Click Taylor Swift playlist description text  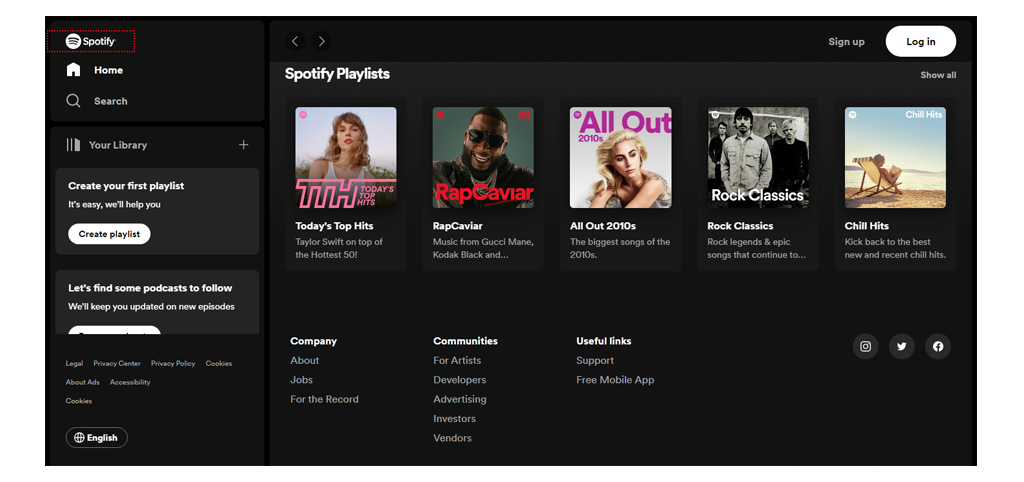coord(339,248)
